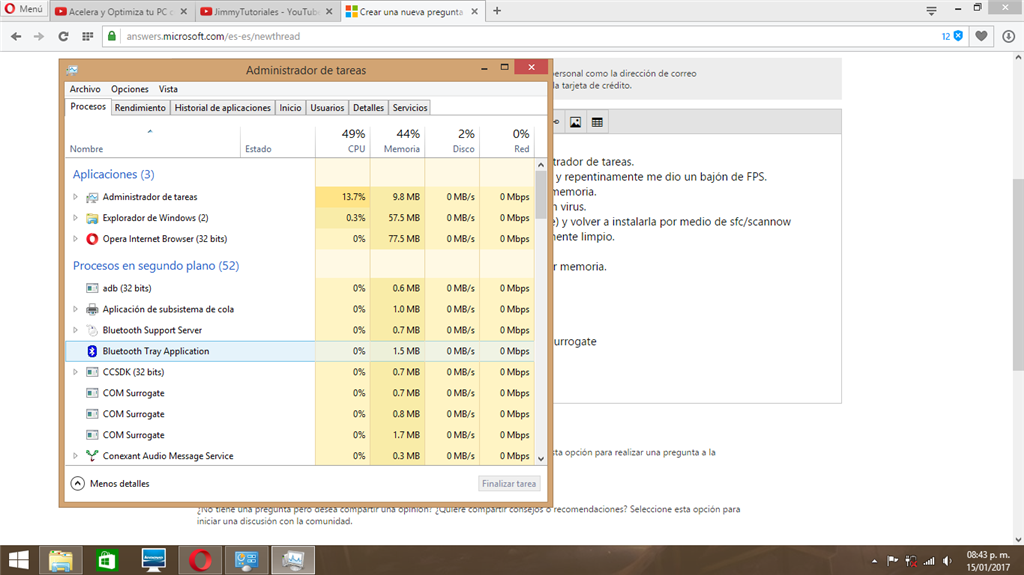1024x575 pixels.
Task: Click insert image icon in editor toolbar
Action: 575,122
